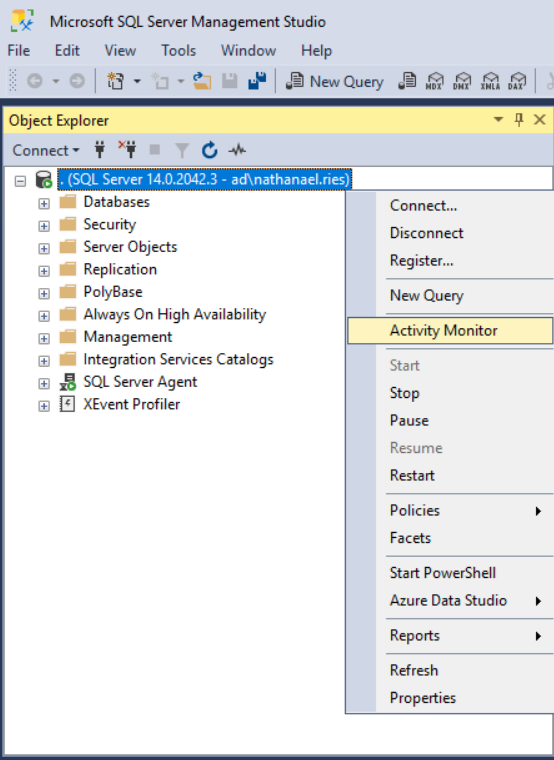Expand the SQL Server Agent node
Screen dimensions: 554x760
[x=44, y=383]
